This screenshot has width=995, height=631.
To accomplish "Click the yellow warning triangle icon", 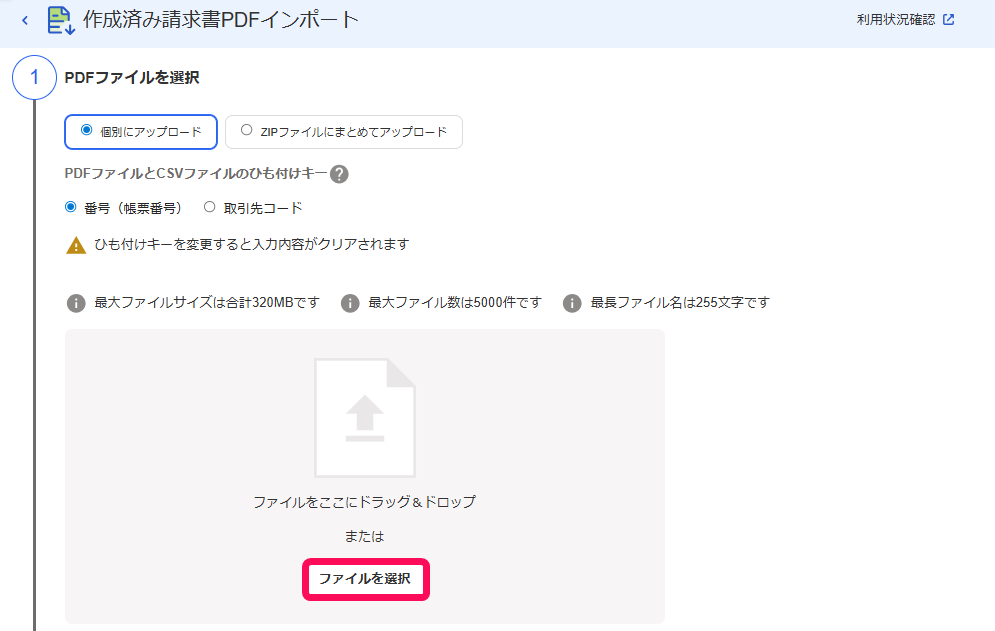I will (x=76, y=245).
